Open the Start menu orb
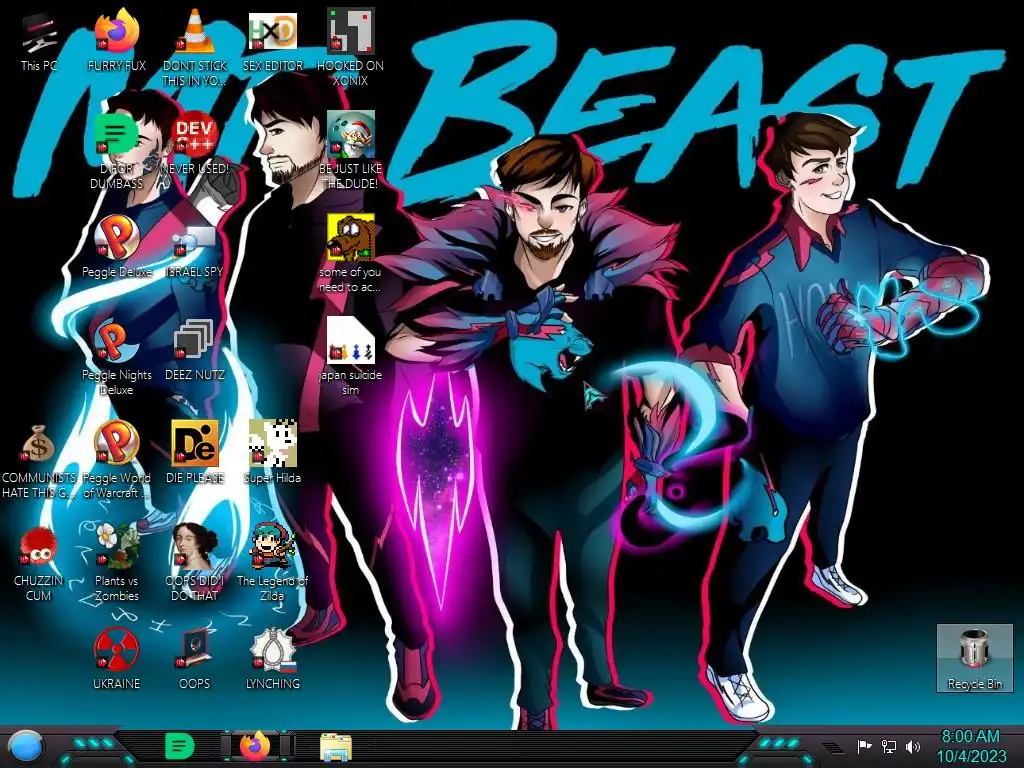Viewport: 1024px width, 768px height. coord(25,746)
